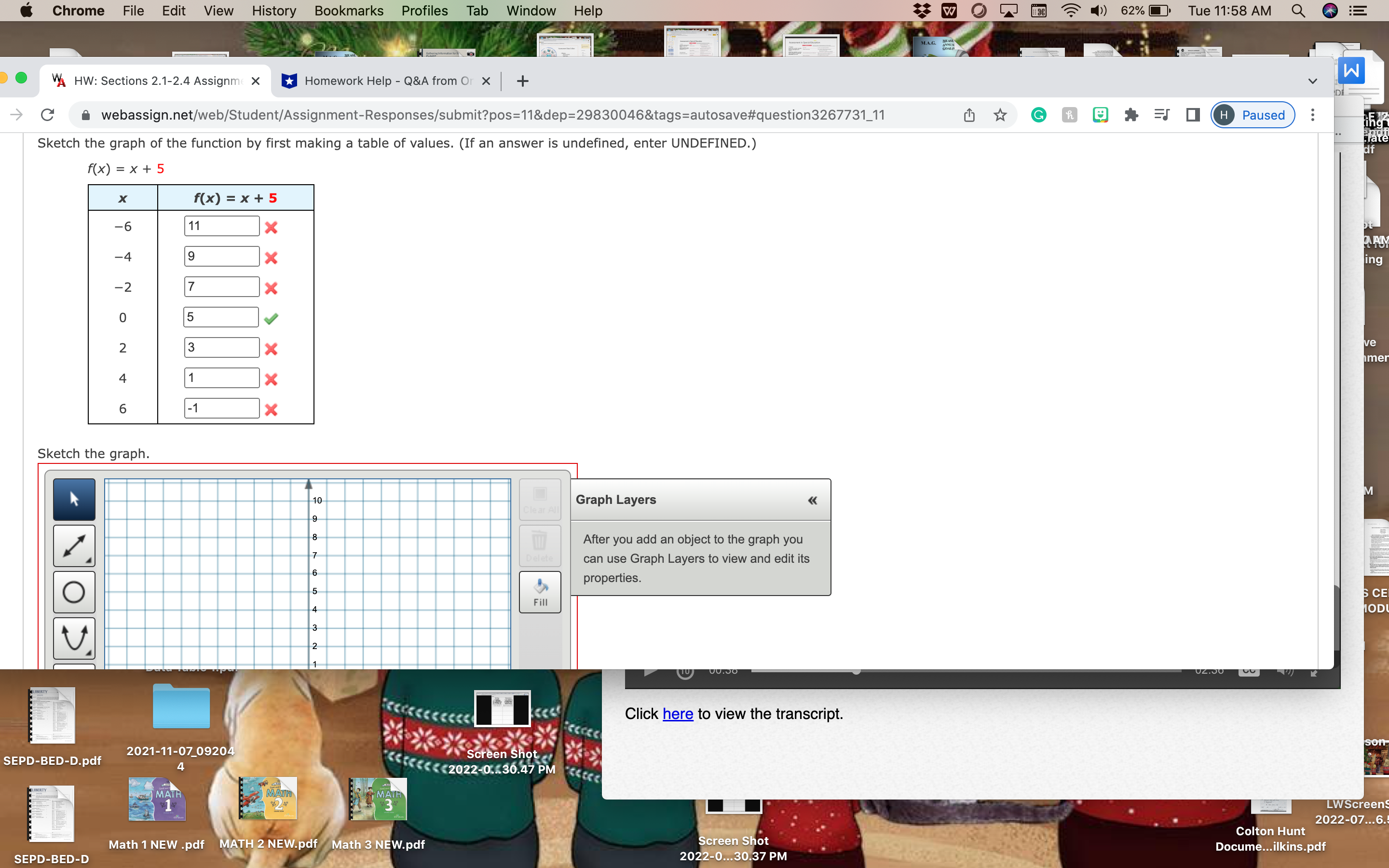Toggle the bookmark star for this page

coord(1000,115)
